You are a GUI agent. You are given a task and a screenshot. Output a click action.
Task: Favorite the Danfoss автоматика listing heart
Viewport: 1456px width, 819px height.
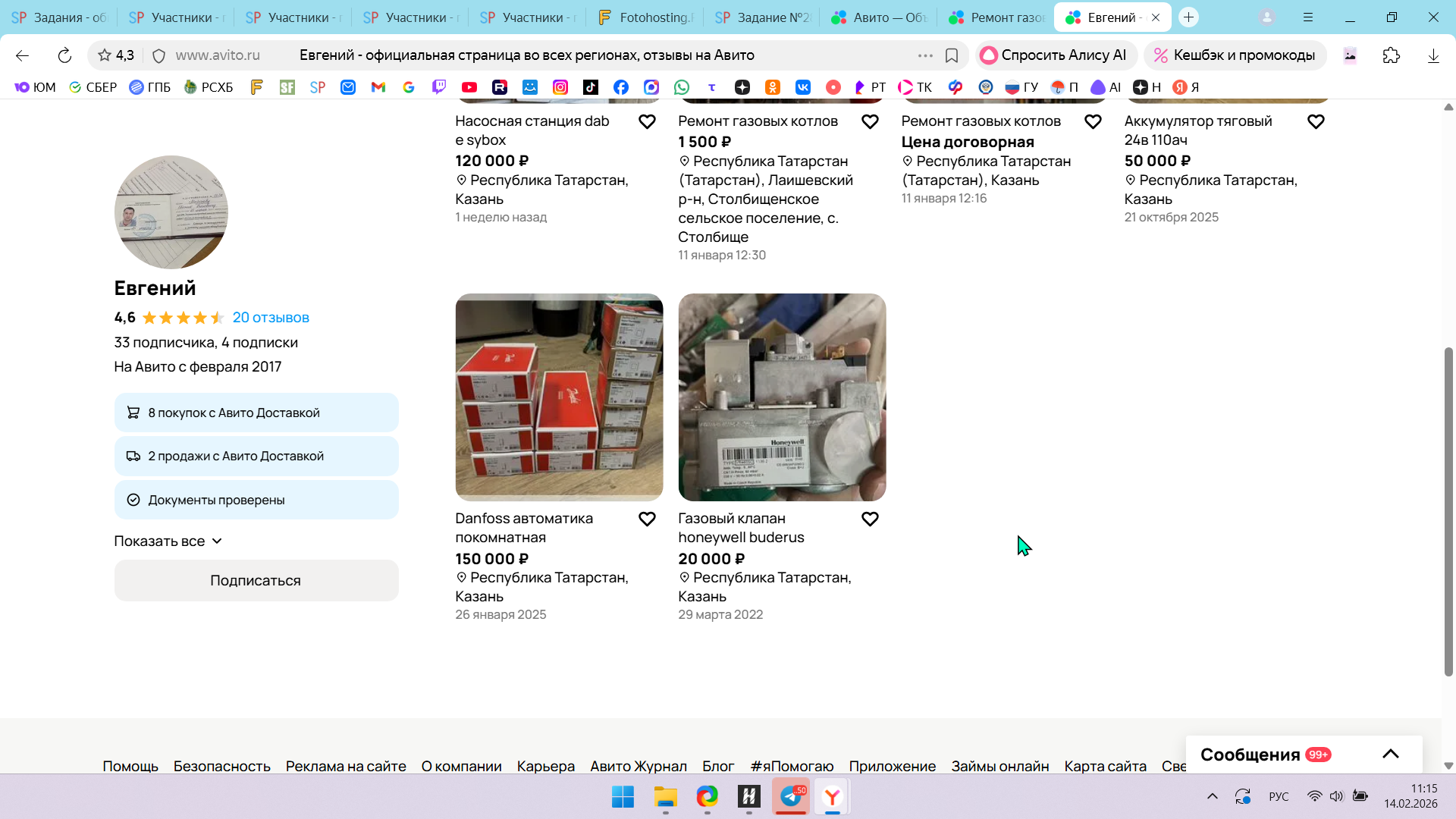tap(647, 519)
